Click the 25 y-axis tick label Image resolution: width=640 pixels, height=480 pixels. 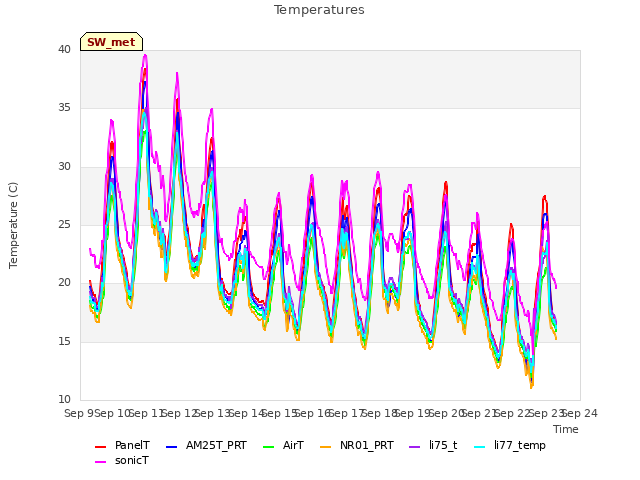64,224
